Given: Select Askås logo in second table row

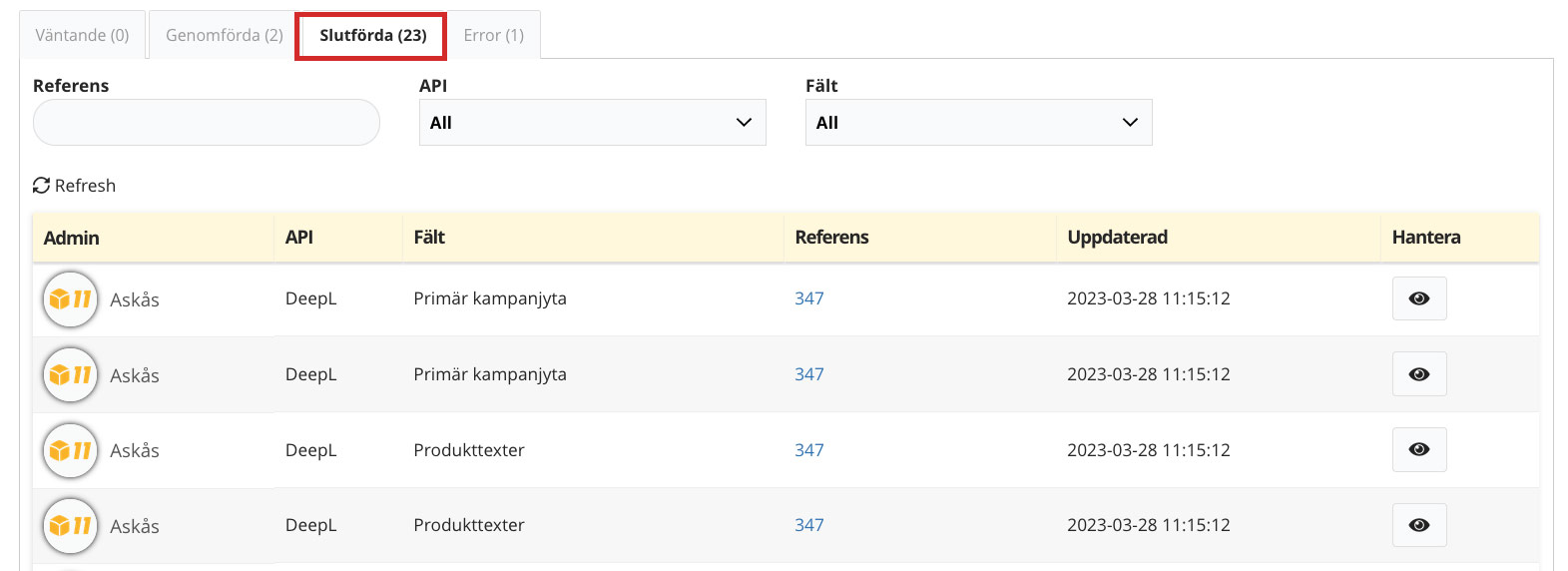Looking at the screenshot, I should [70, 374].
